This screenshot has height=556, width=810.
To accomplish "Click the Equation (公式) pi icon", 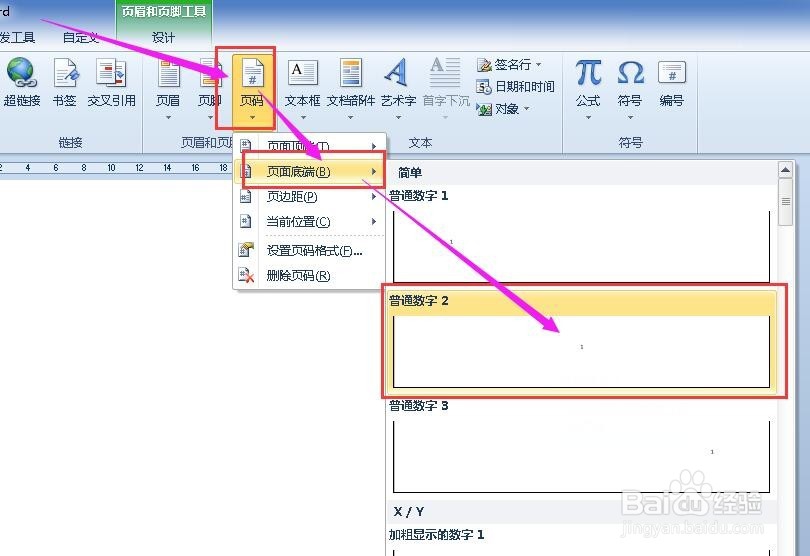I will [x=588, y=72].
